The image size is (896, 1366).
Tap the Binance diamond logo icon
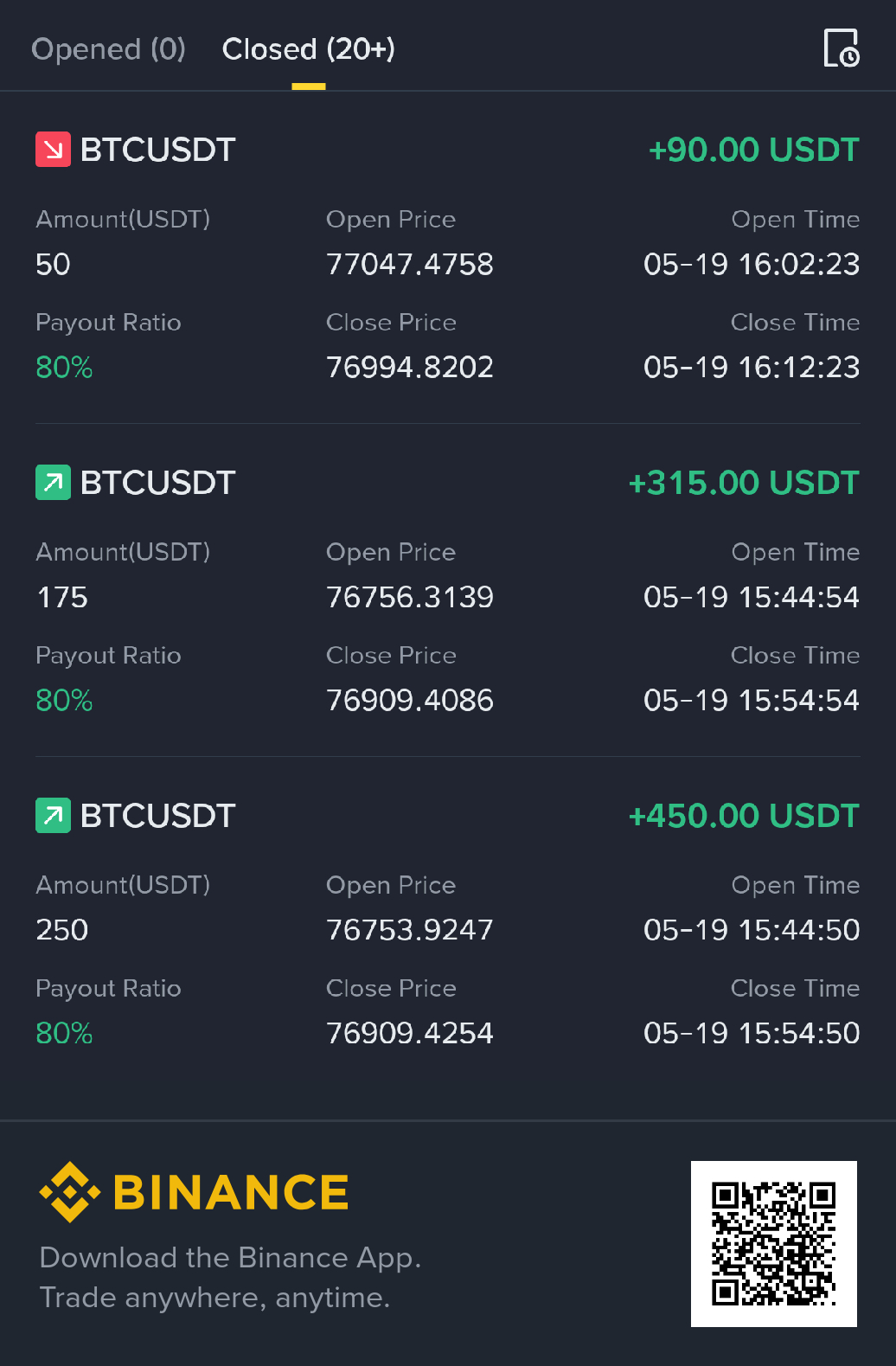tap(70, 1192)
